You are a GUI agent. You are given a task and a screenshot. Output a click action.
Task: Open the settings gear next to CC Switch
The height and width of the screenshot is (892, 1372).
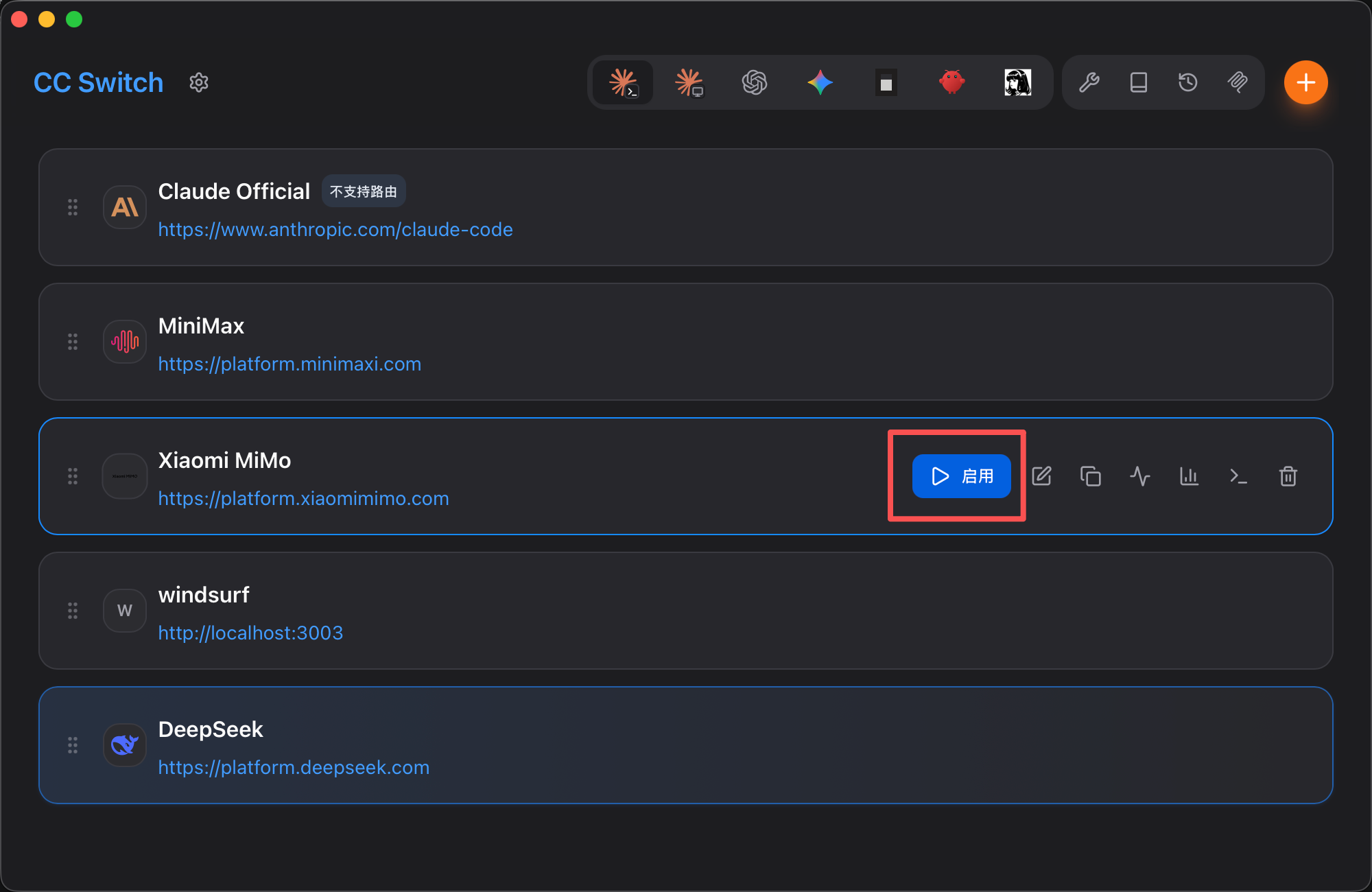199,82
